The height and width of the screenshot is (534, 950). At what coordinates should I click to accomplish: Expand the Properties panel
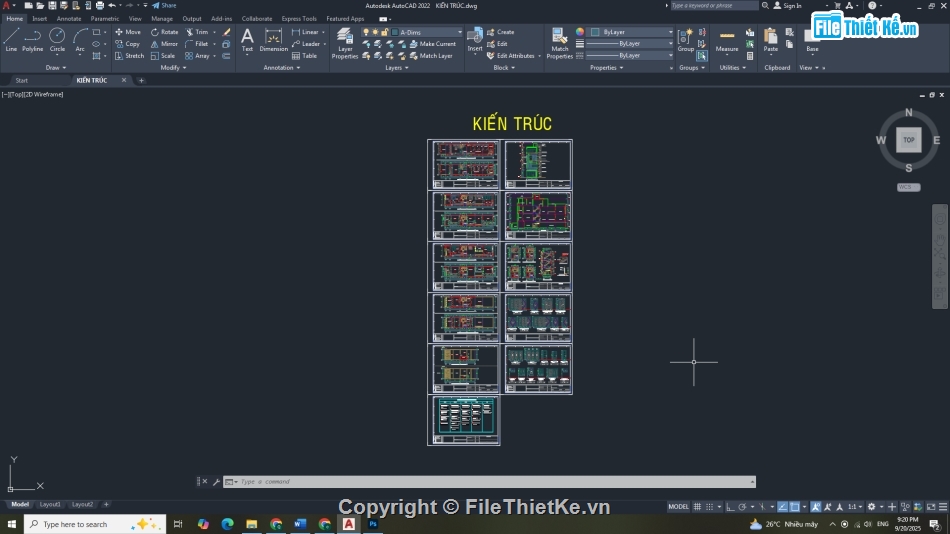coord(606,68)
